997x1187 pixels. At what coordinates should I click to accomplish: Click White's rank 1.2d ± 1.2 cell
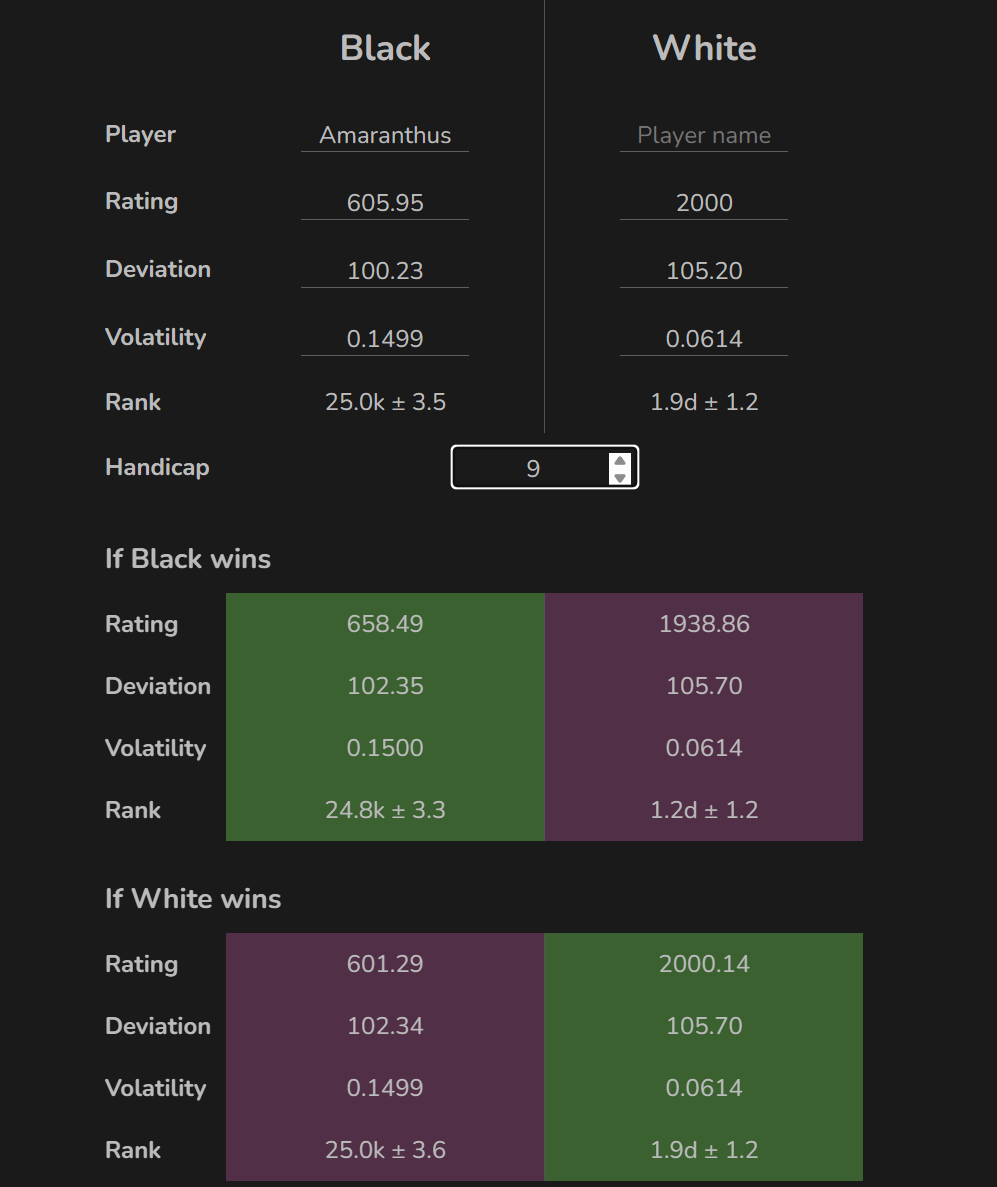click(704, 811)
